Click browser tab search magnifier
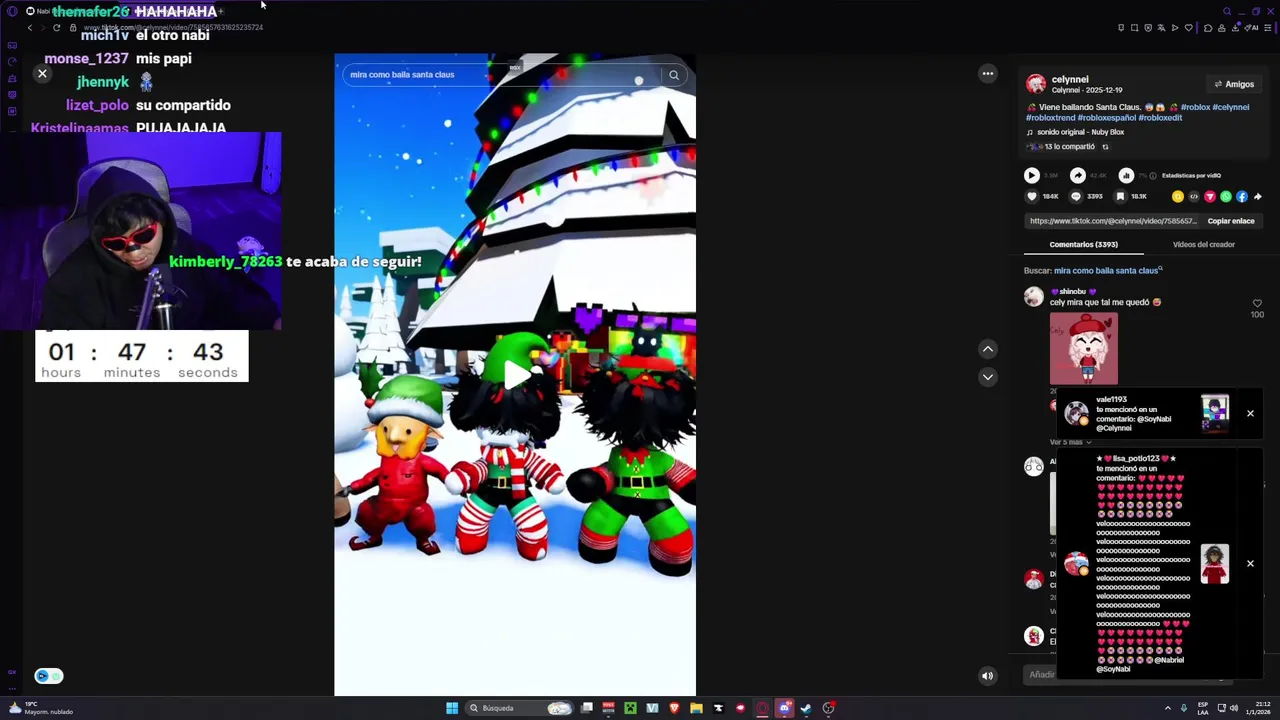Screen dimensions: 1280x720 tap(1227, 11)
